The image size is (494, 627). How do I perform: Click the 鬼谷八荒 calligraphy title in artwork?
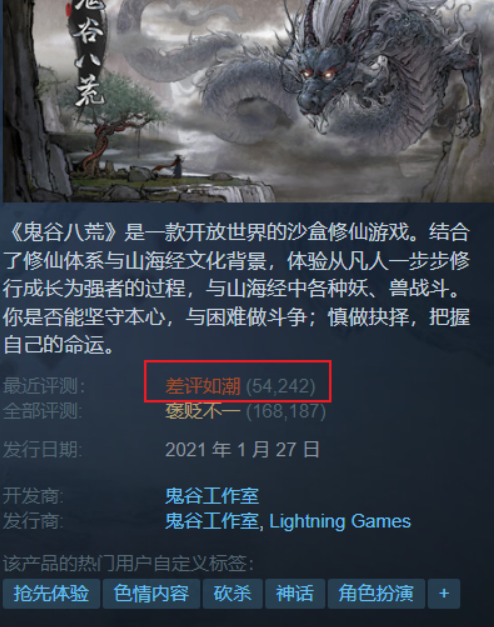pos(90,52)
